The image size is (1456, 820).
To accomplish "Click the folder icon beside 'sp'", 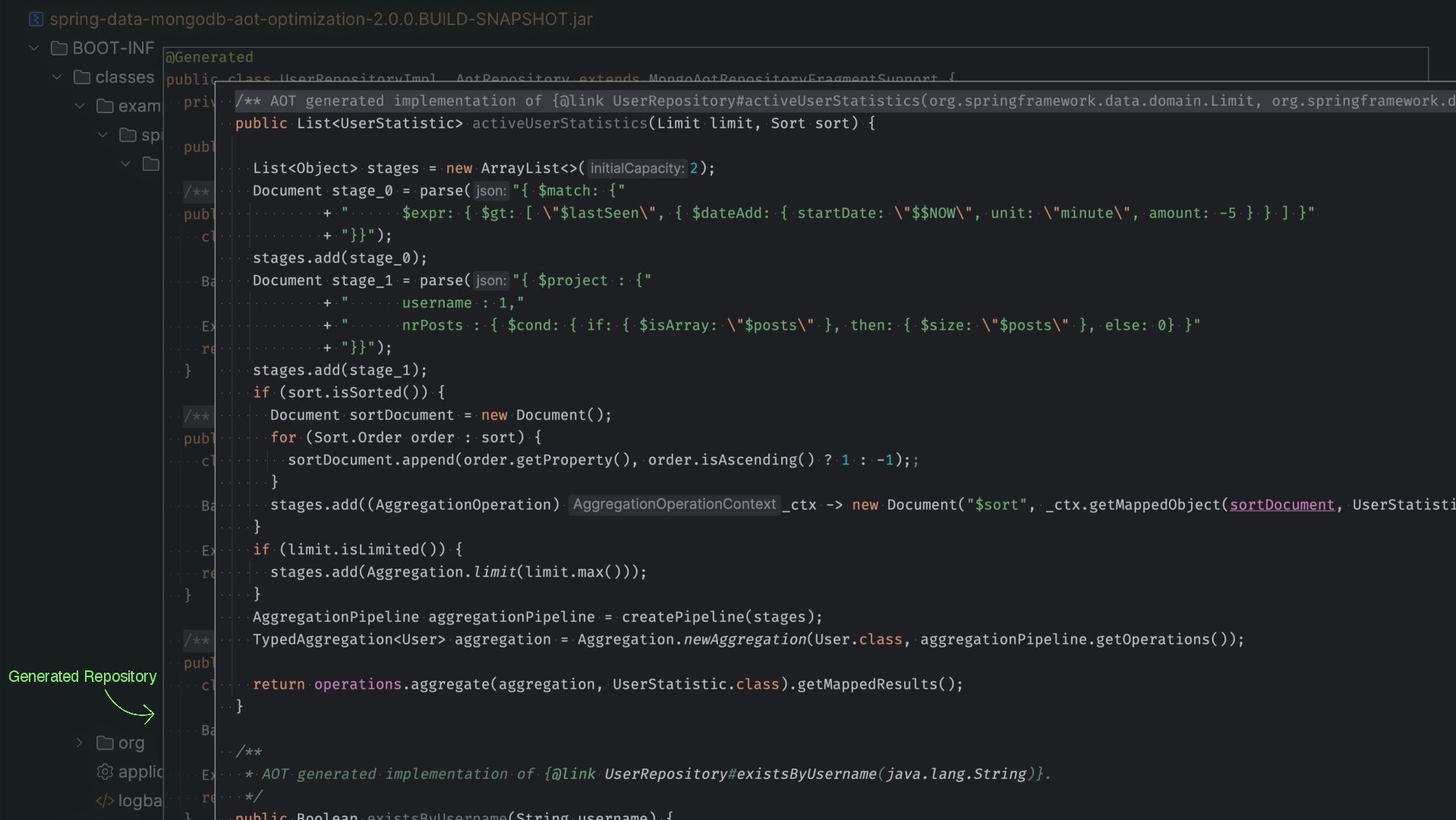I will coord(128,135).
